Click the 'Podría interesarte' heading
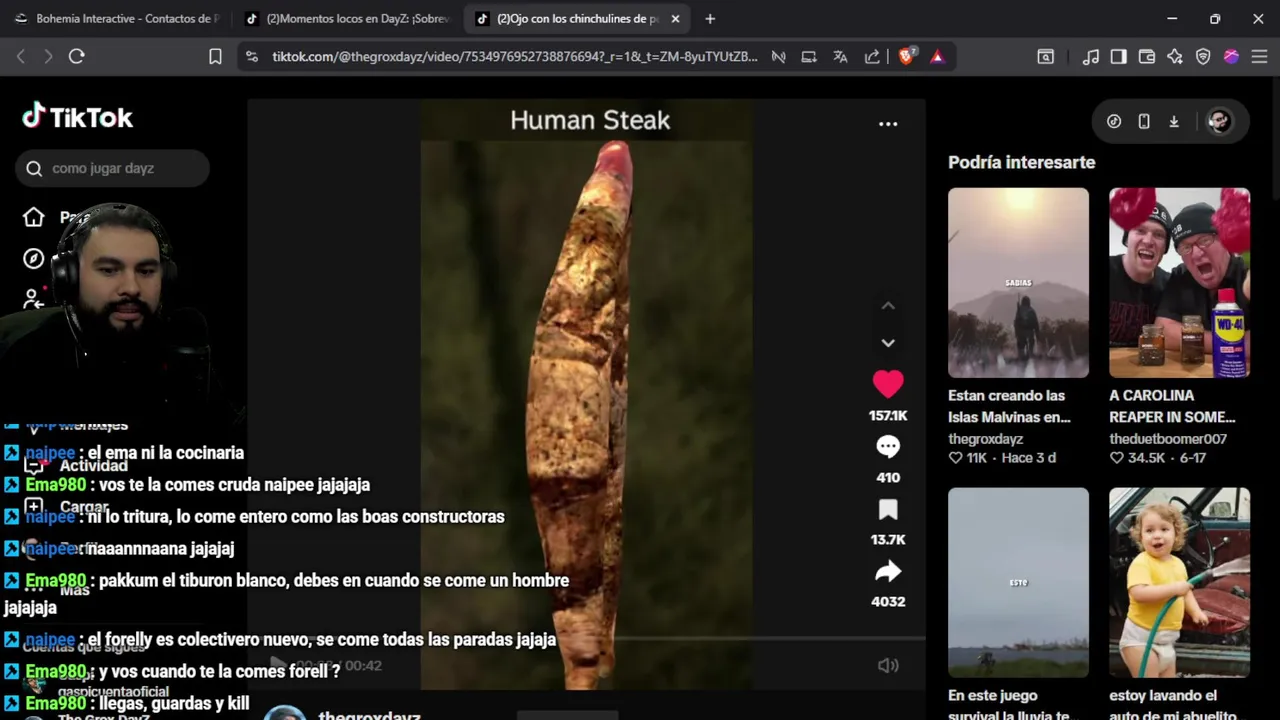 (x=1021, y=162)
